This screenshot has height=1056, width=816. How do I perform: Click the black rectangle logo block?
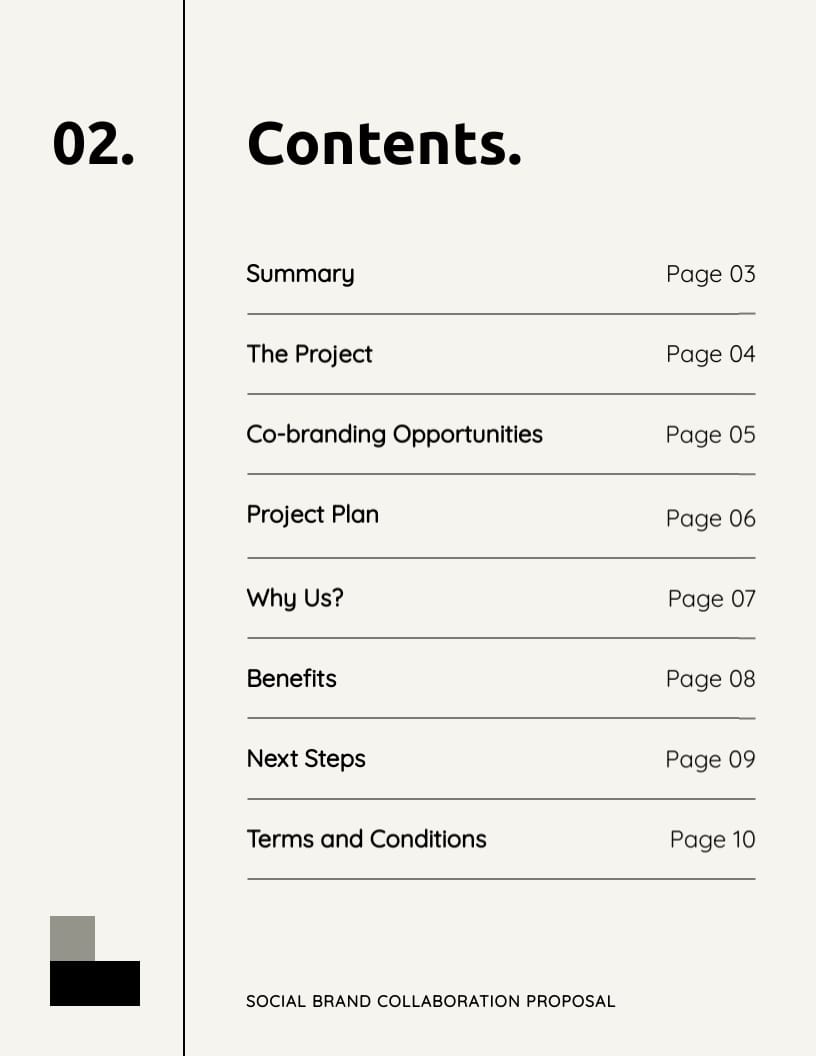click(95, 983)
